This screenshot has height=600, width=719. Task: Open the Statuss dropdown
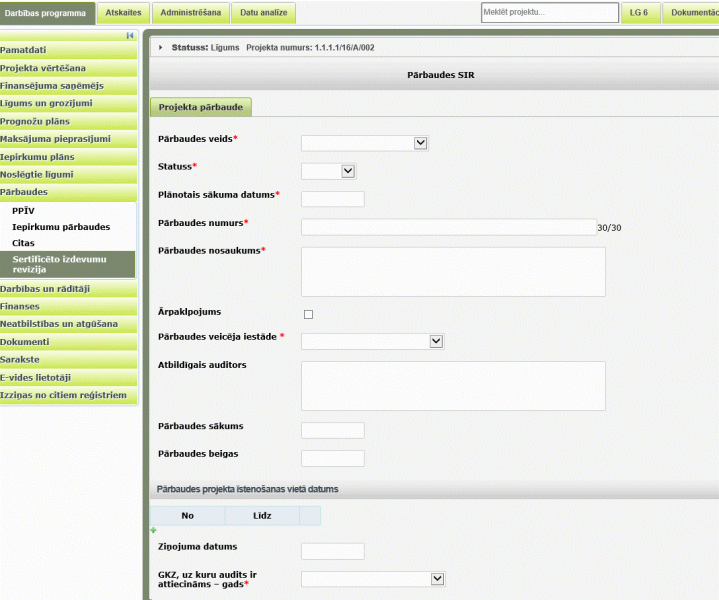pos(348,171)
